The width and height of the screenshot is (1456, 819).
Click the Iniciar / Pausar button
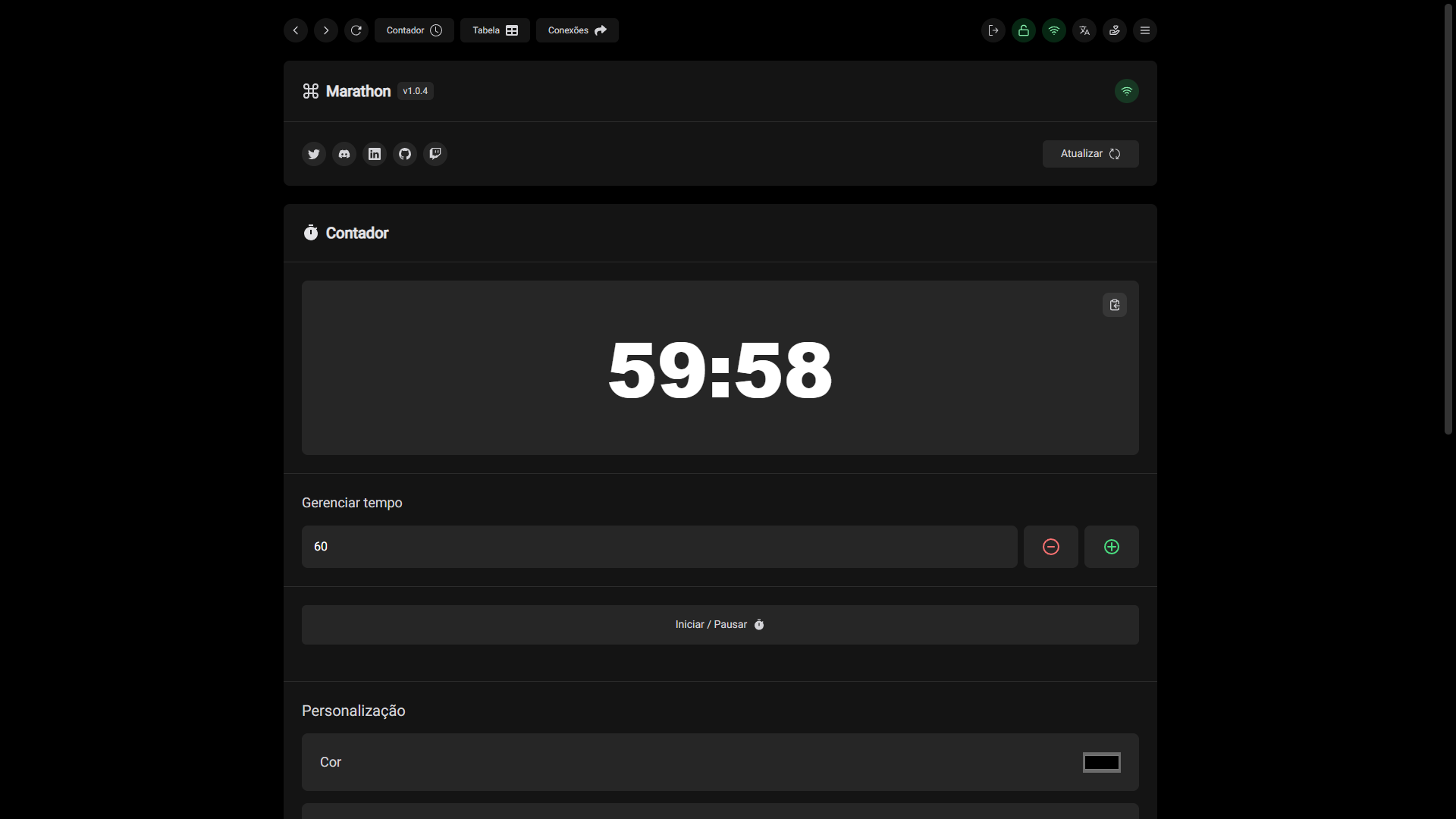pos(720,625)
